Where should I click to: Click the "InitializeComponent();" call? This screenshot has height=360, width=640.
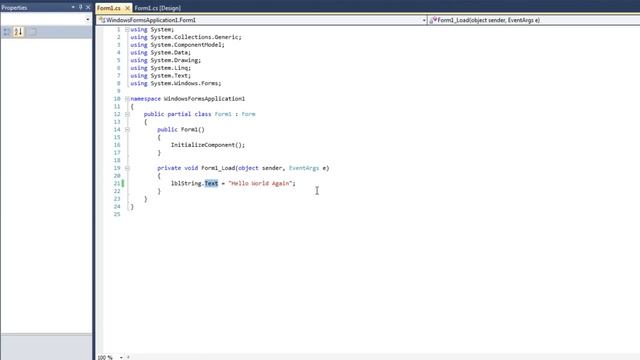pos(208,145)
